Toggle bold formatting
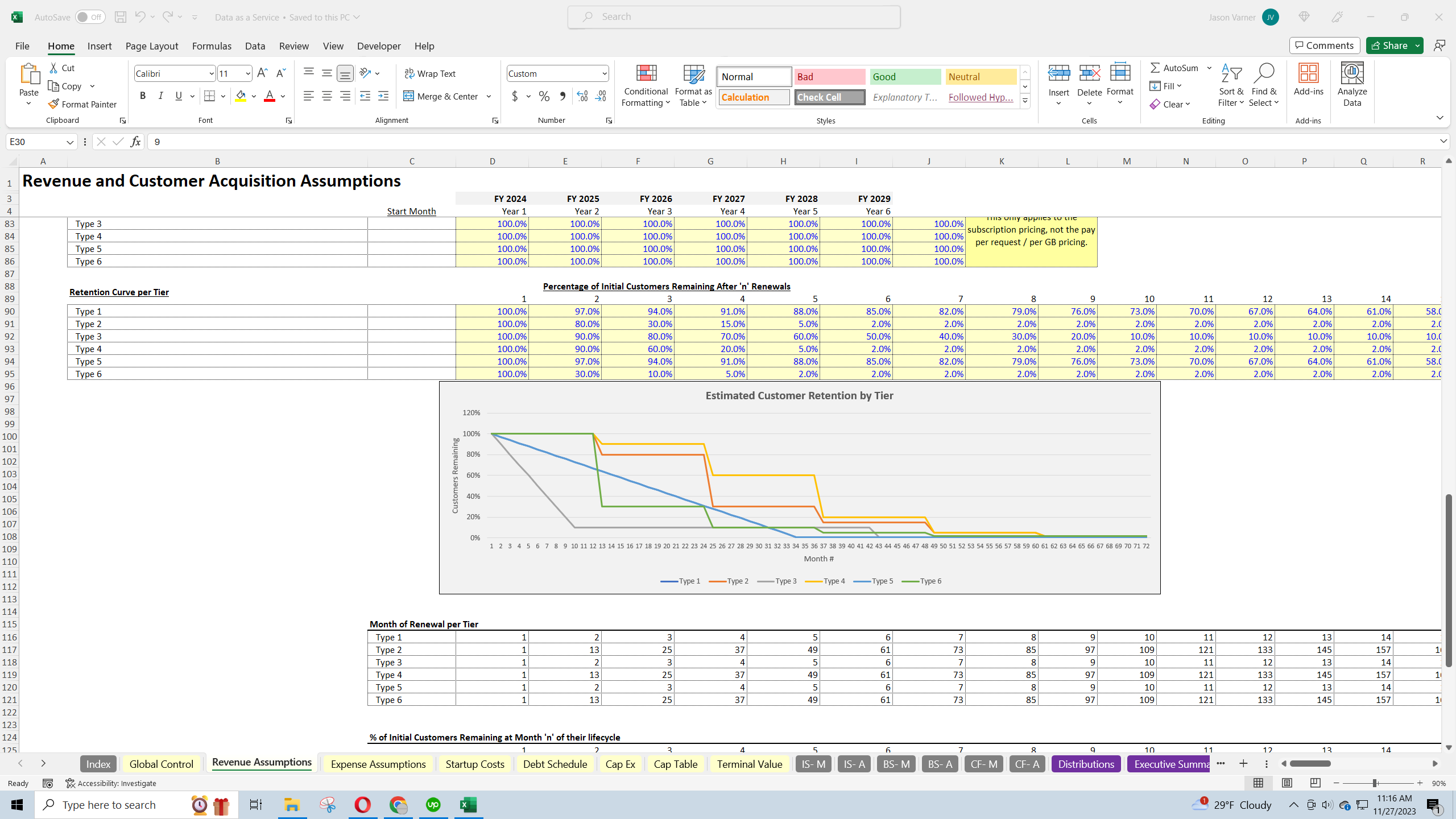Viewport: 1456px width, 819px height. (x=143, y=96)
